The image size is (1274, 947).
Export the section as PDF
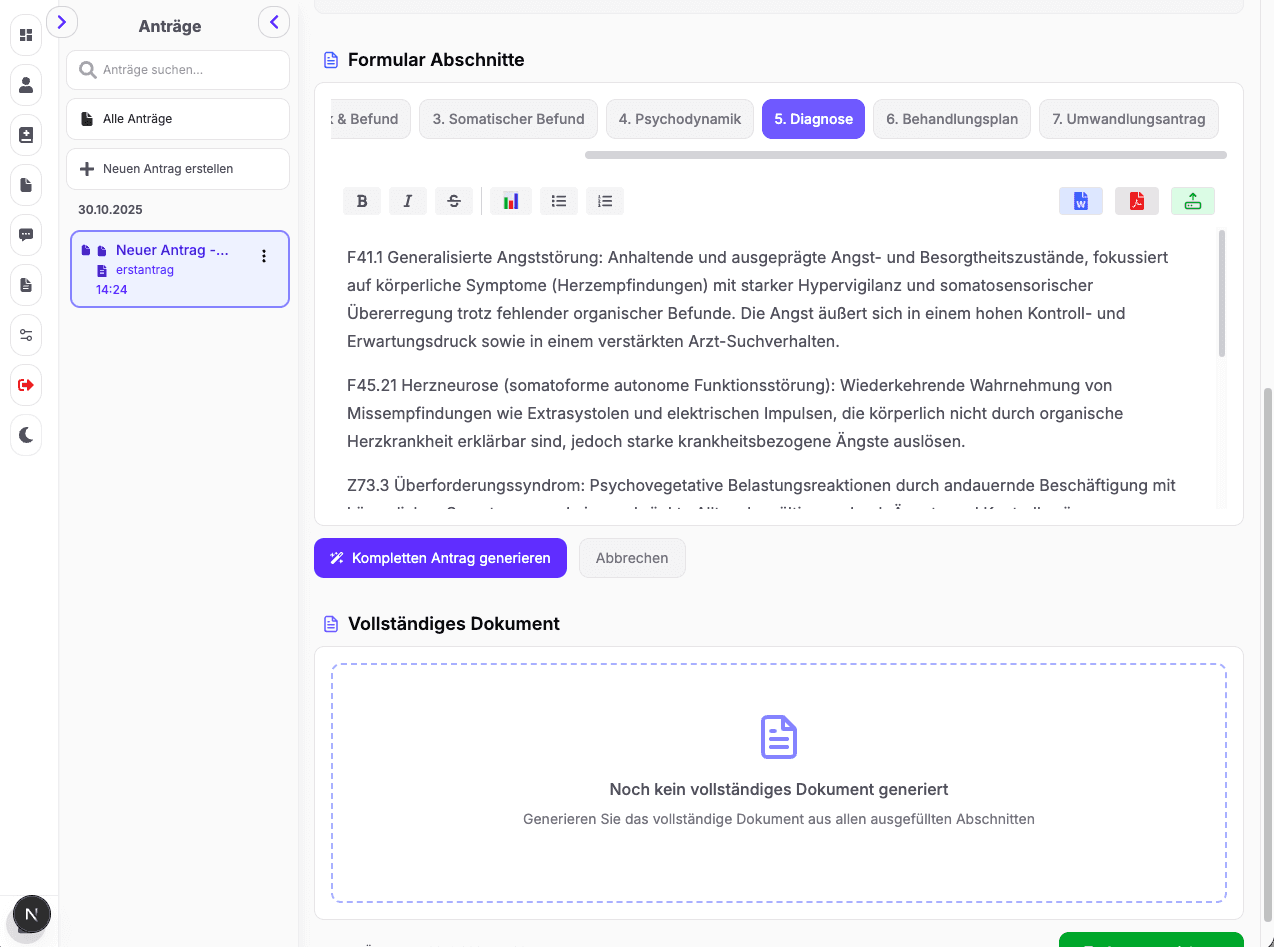point(1136,201)
